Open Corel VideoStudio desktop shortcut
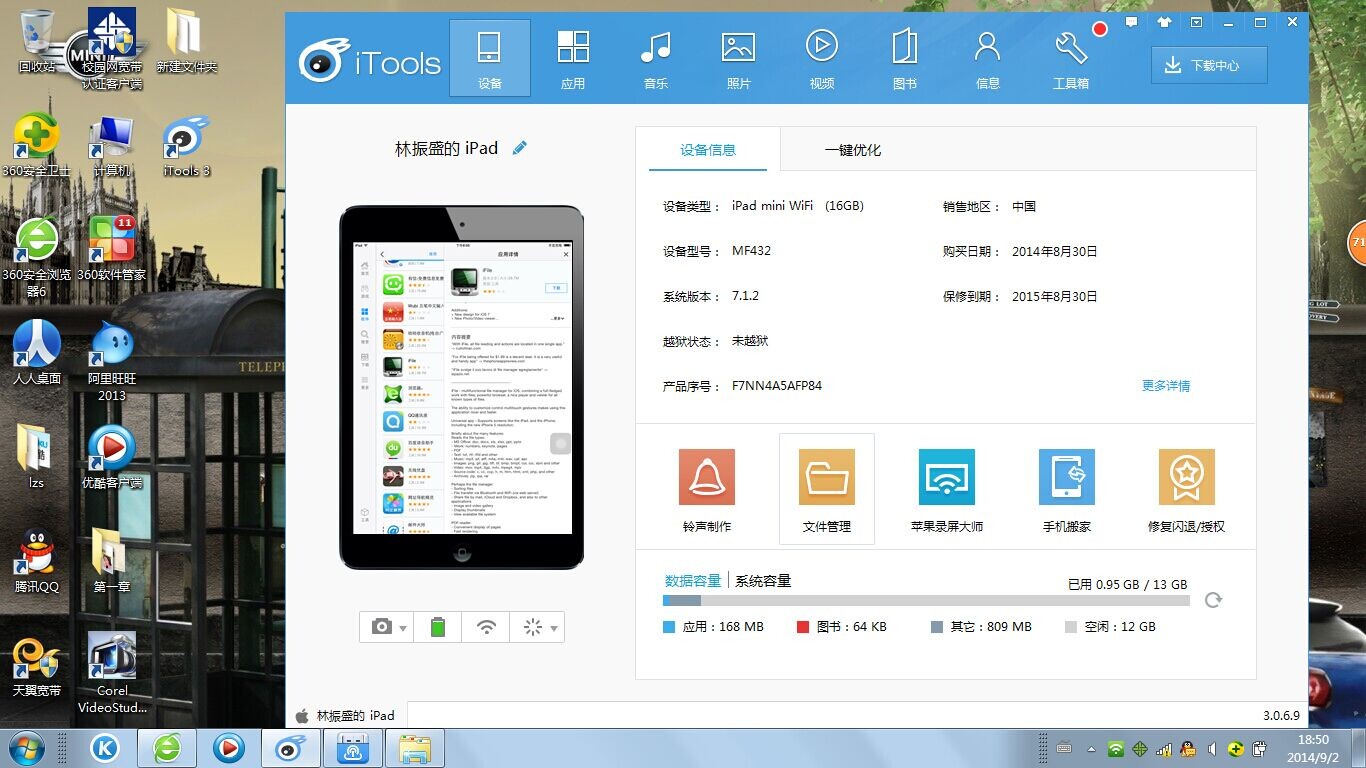This screenshot has height=768, width=1366. click(112, 673)
